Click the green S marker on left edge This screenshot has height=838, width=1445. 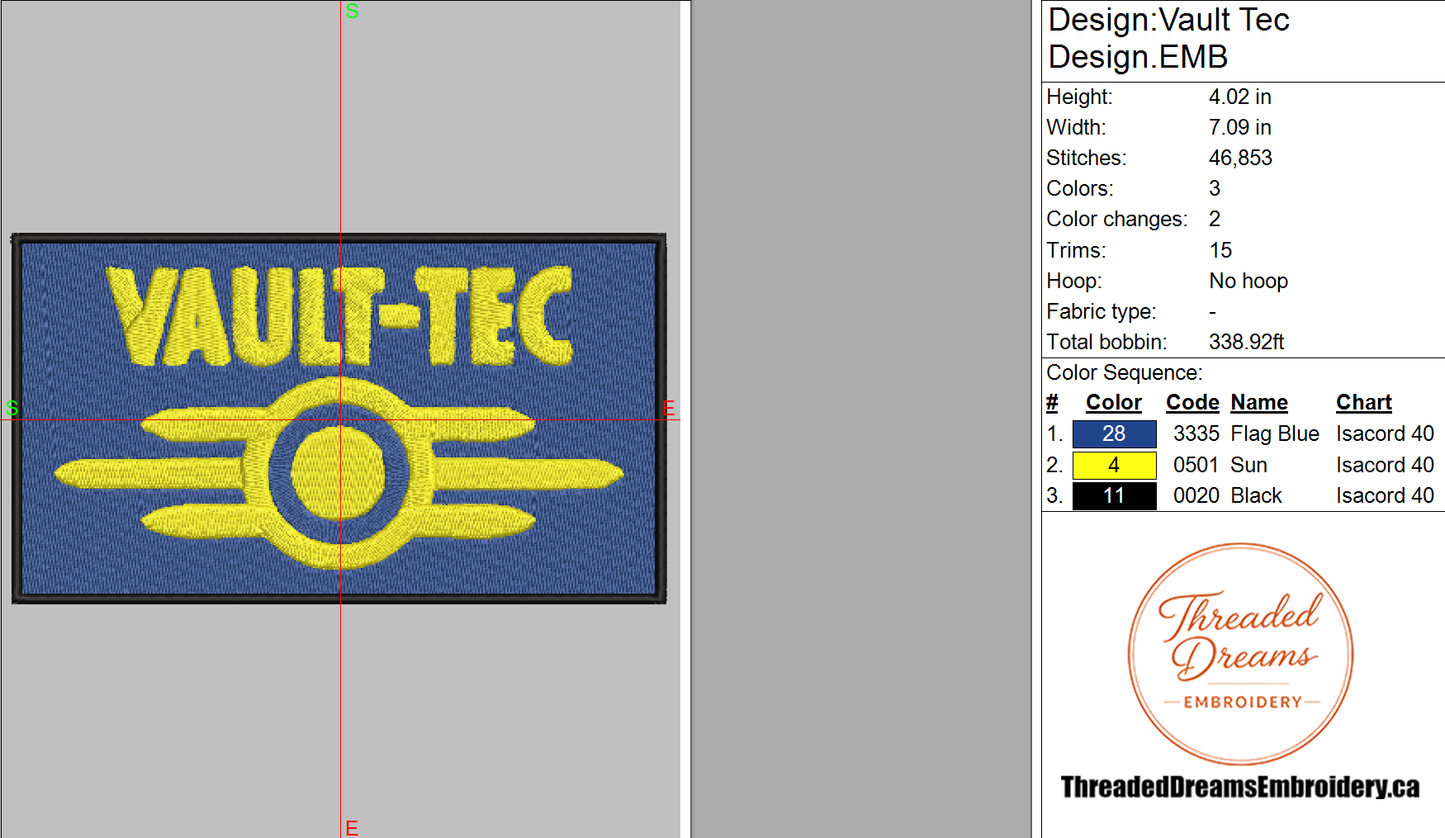[12, 408]
